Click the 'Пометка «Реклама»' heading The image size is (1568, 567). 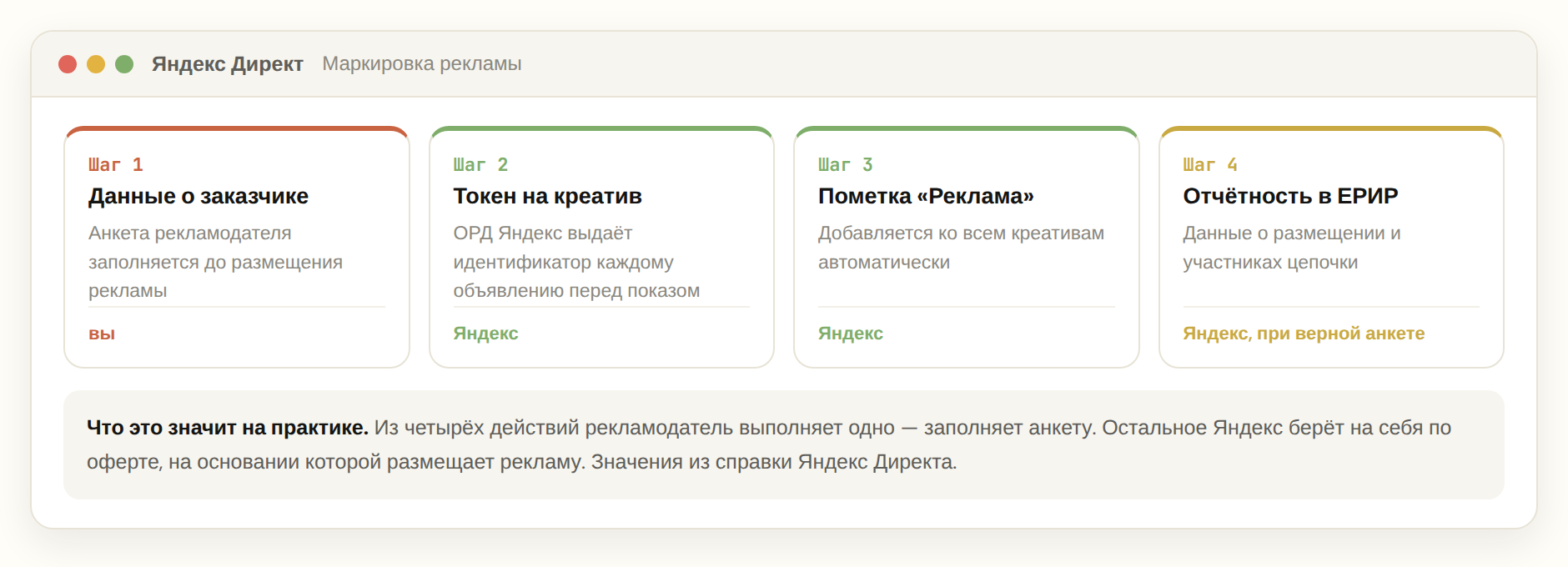926,196
